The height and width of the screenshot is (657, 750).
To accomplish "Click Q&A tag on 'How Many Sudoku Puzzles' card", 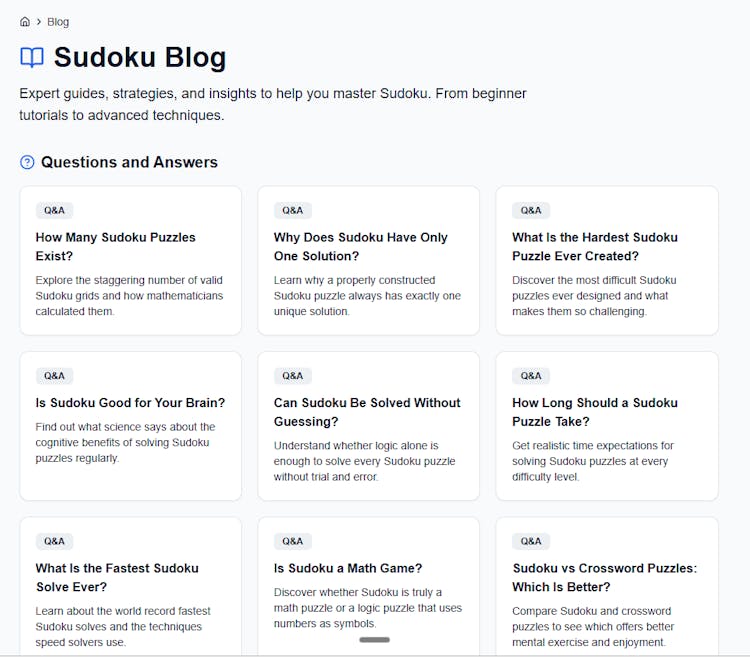I will 54,210.
